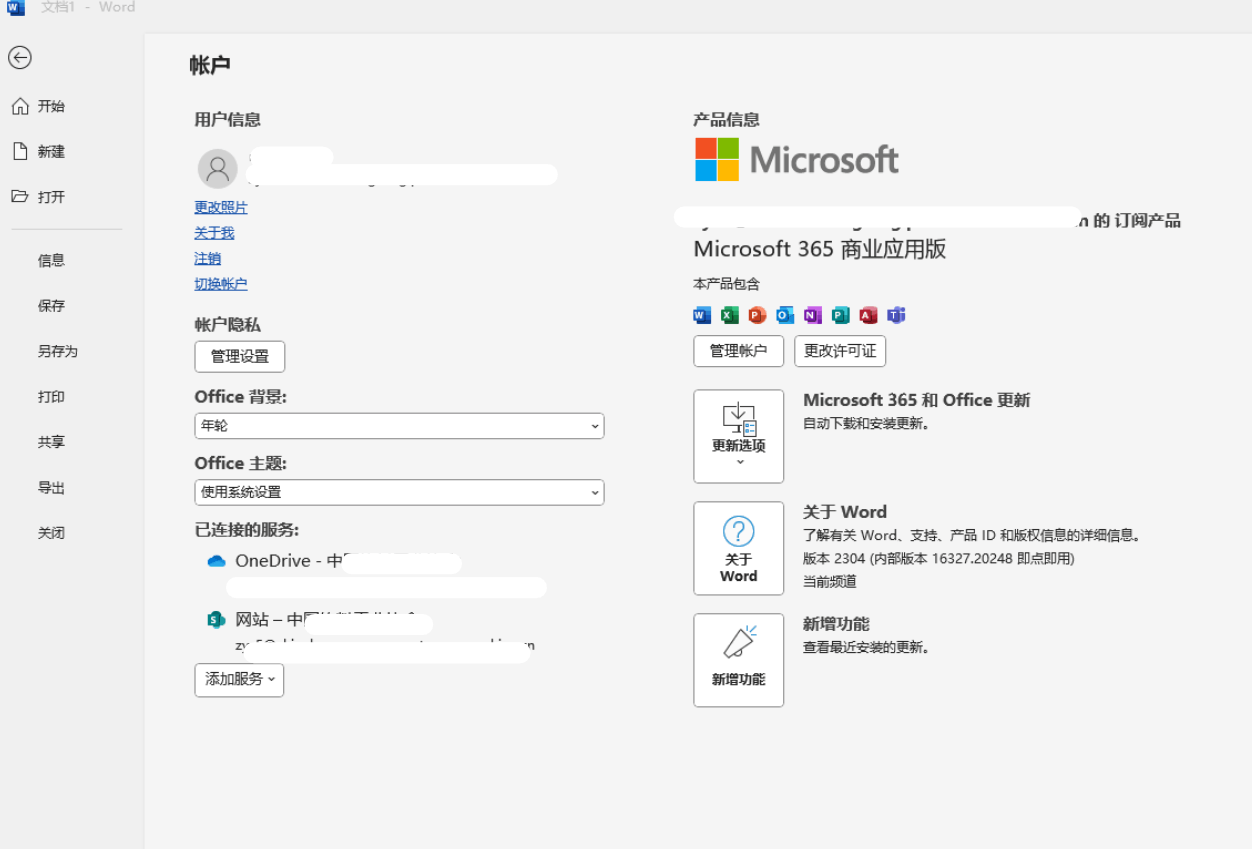Click the Outlook icon in included products
Screen dimensions: 1252x849
click(785, 315)
